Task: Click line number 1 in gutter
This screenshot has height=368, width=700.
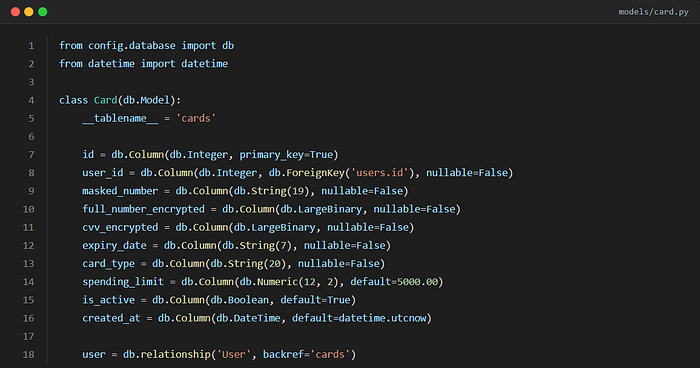Action: click(x=31, y=46)
